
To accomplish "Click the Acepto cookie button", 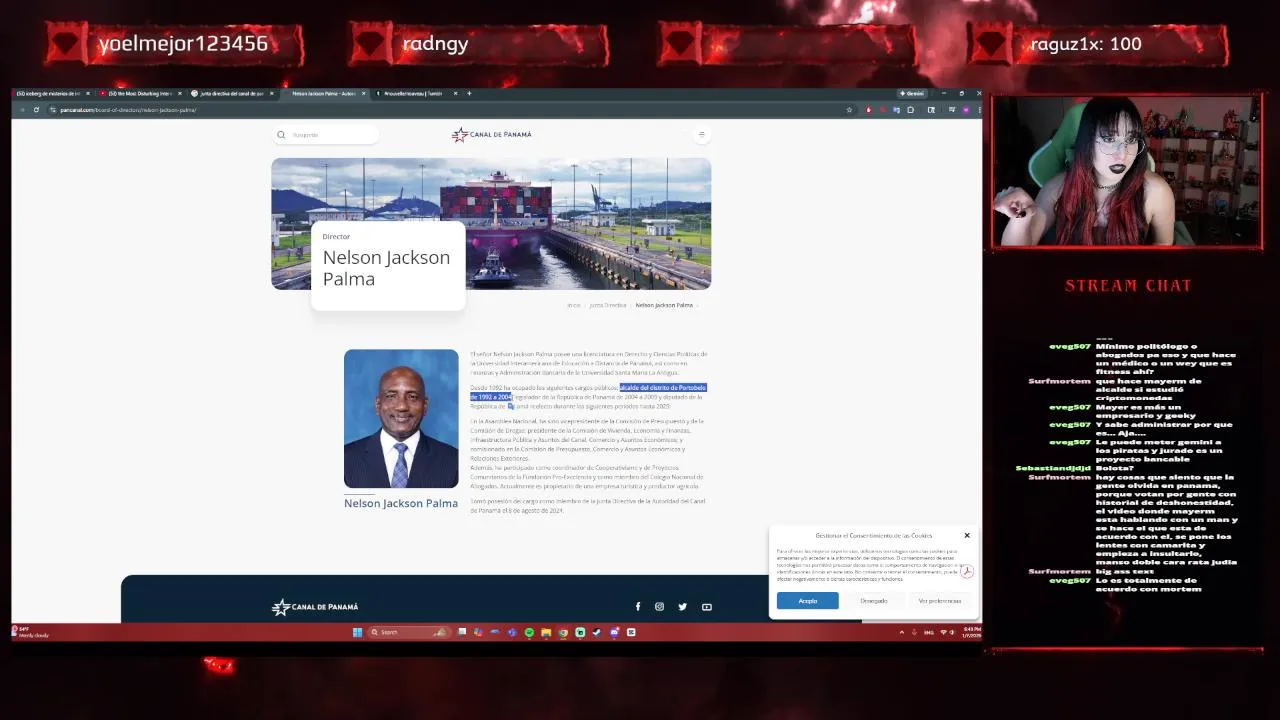I will tap(808, 601).
